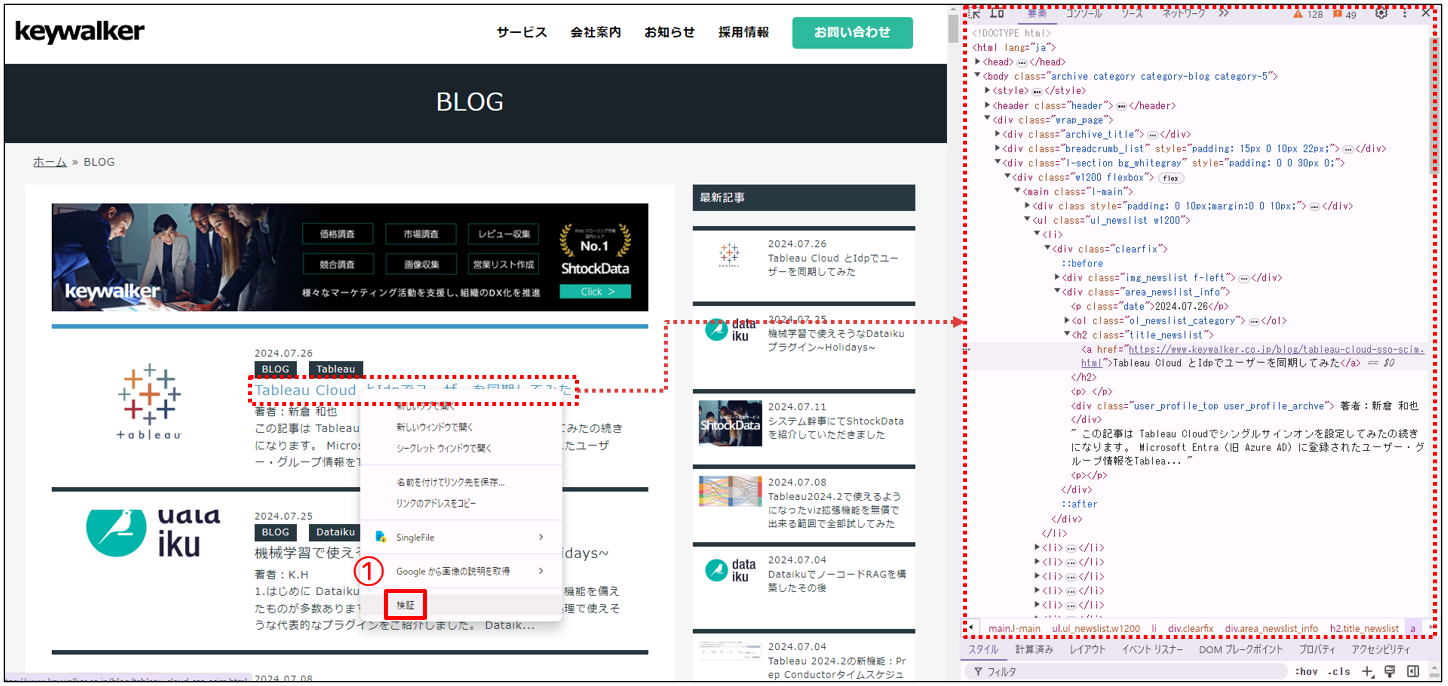
Task: Collapse the div wrap_page node
Action: (988, 119)
